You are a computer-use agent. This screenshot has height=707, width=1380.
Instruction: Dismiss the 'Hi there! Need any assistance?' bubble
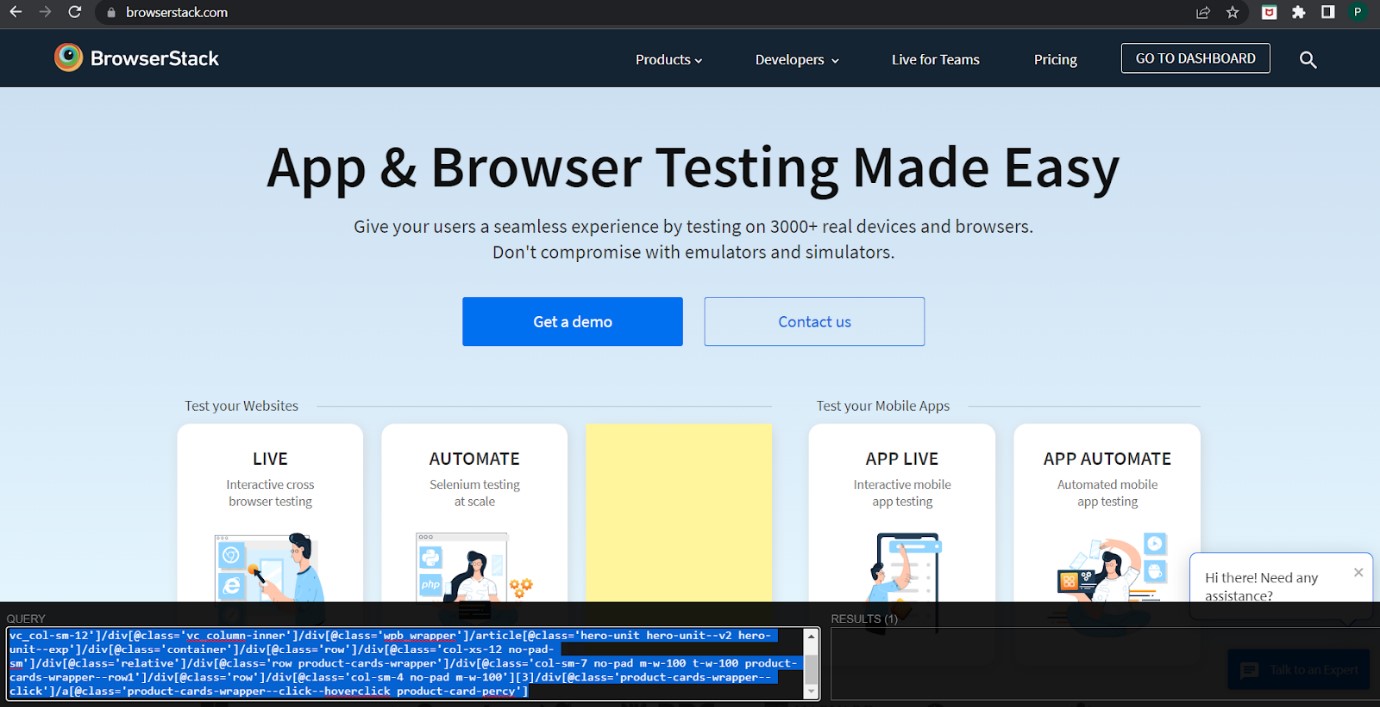coord(1358,572)
